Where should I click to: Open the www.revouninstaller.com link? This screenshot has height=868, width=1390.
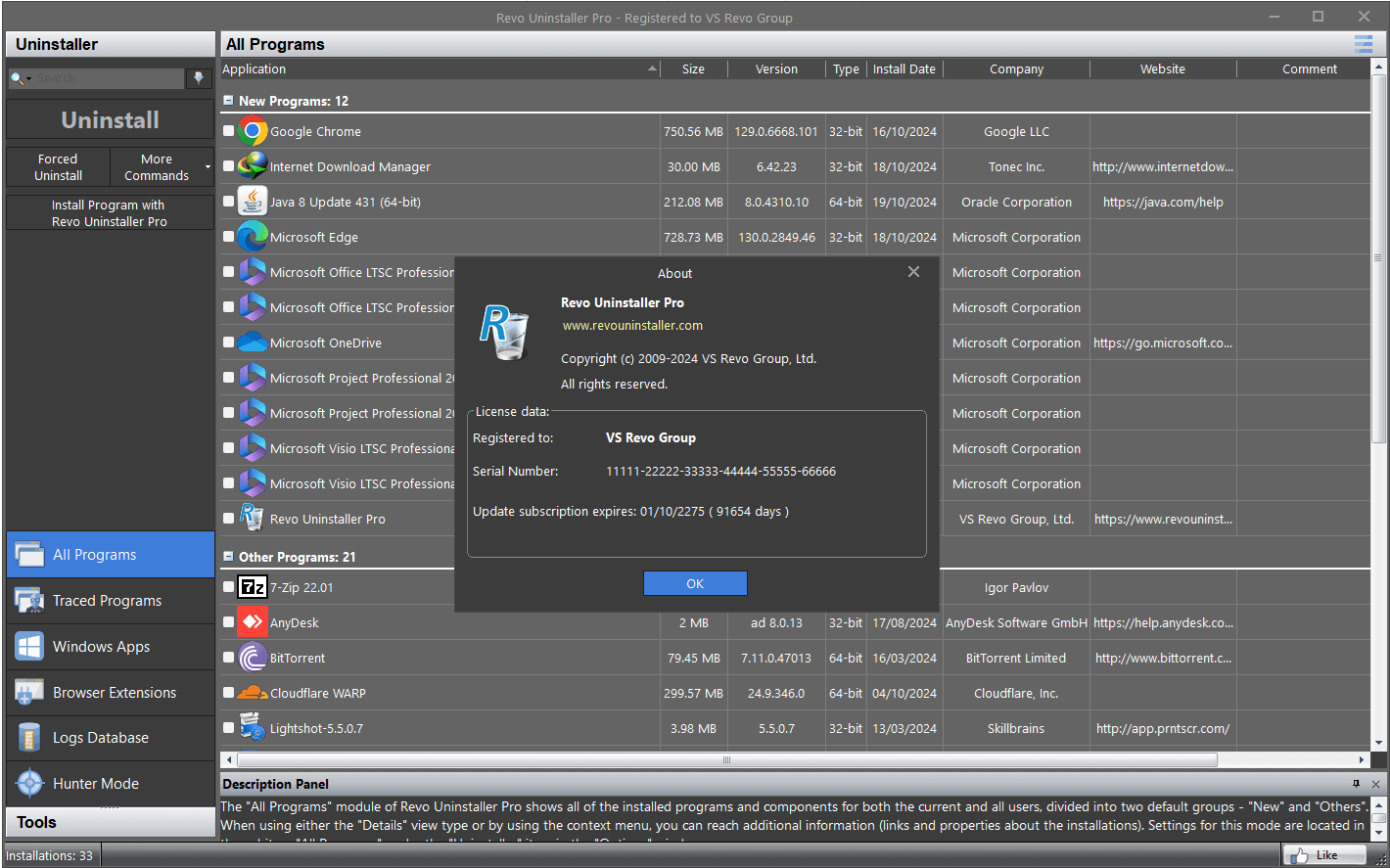click(x=632, y=326)
